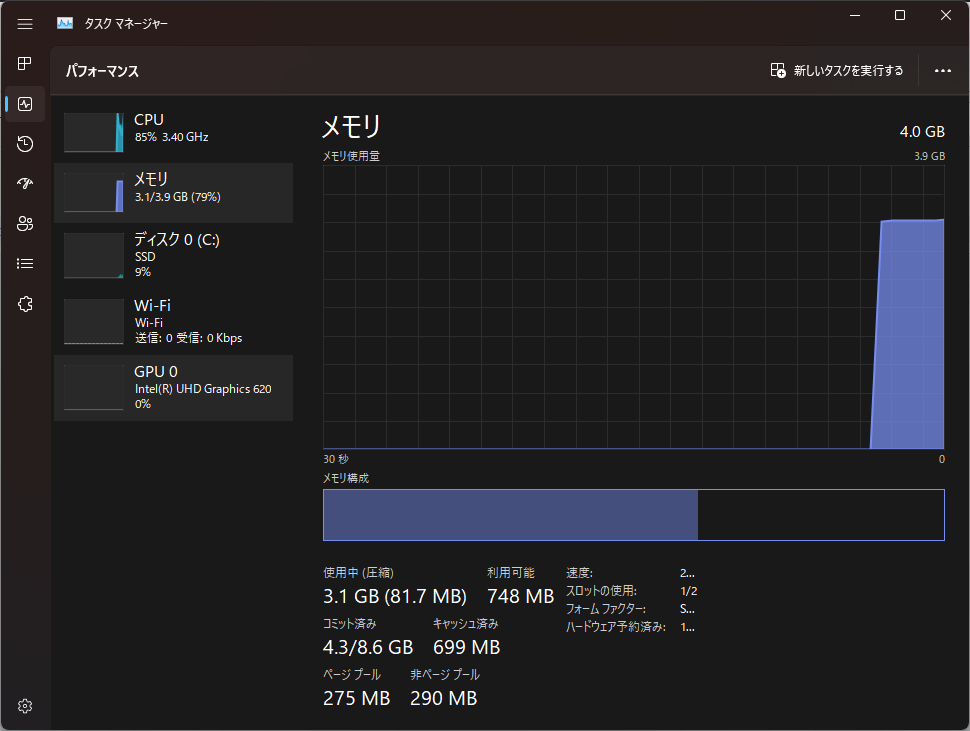Click the 3.9 GB graph maximum label

coord(929,156)
